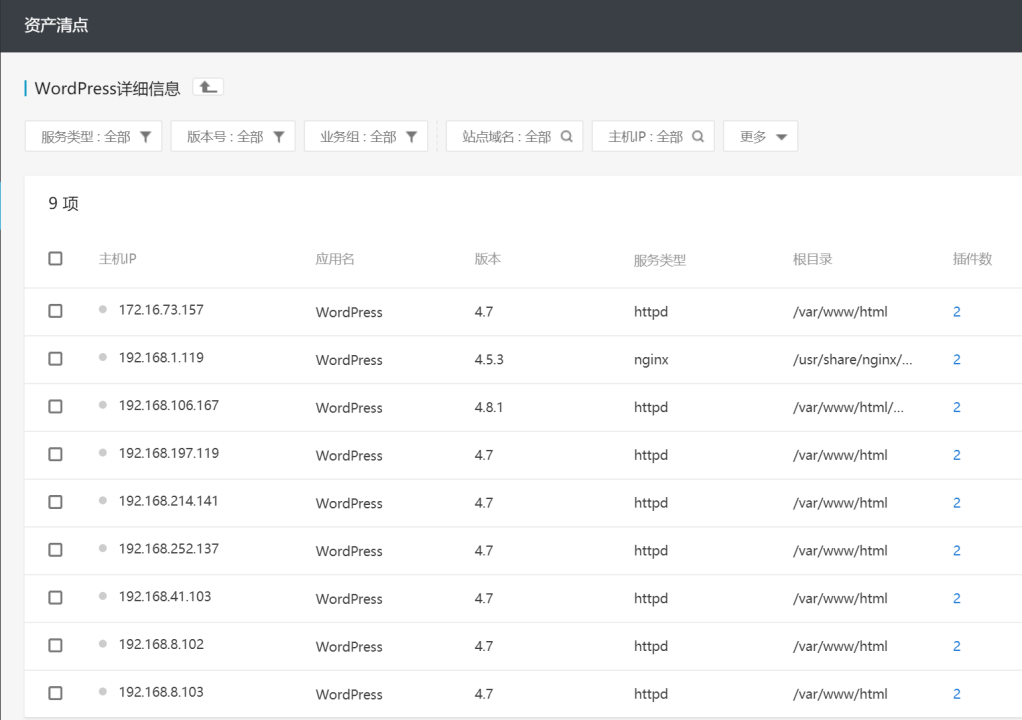This screenshot has width=1022, height=720.
Task: Check the row for 172.16.73.157
Action: [55, 311]
